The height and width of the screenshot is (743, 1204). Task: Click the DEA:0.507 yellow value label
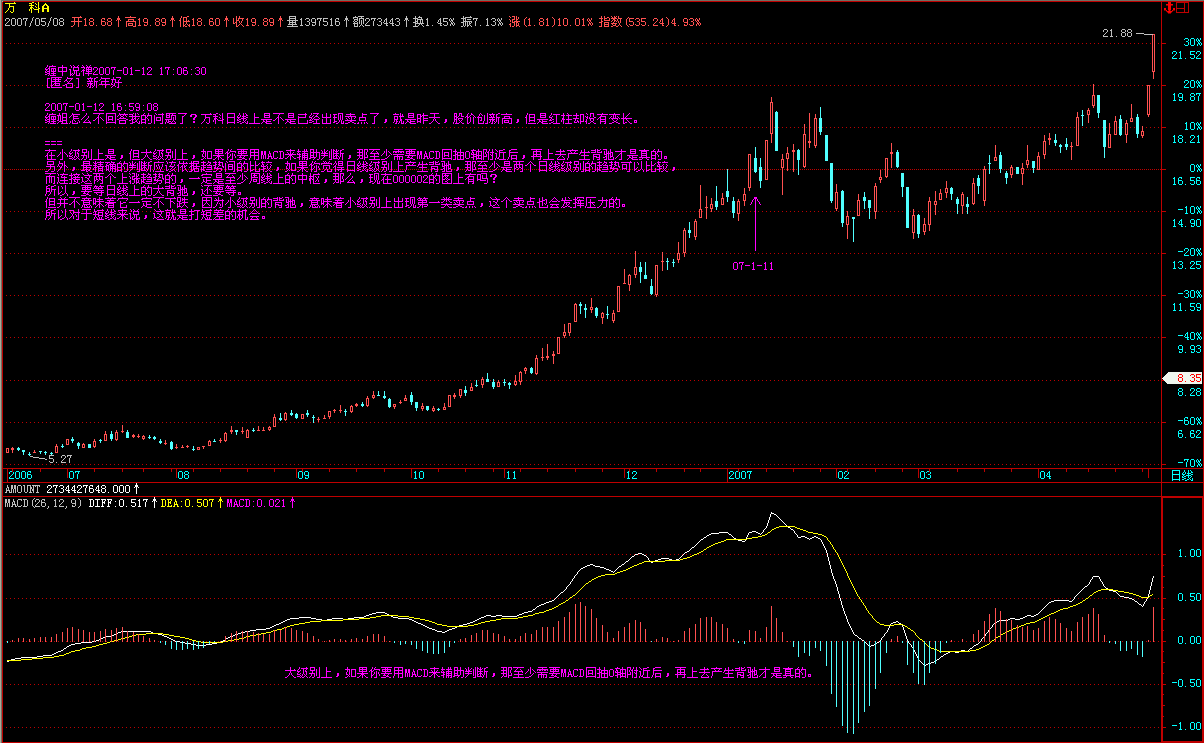click(186, 503)
